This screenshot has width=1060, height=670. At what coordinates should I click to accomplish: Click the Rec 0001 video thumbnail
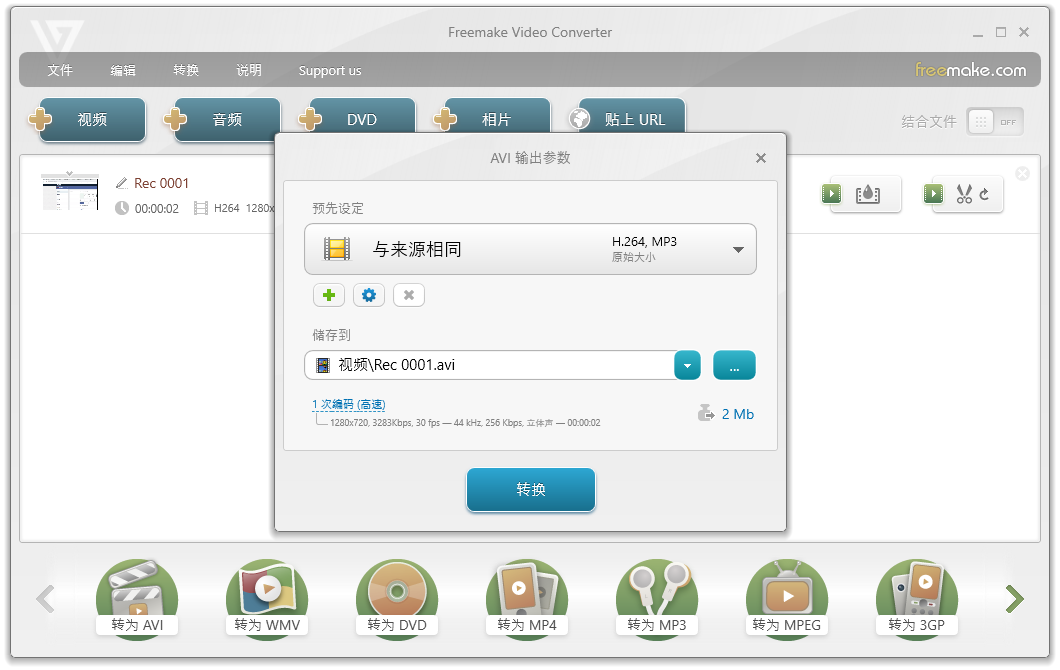tap(70, 193)
